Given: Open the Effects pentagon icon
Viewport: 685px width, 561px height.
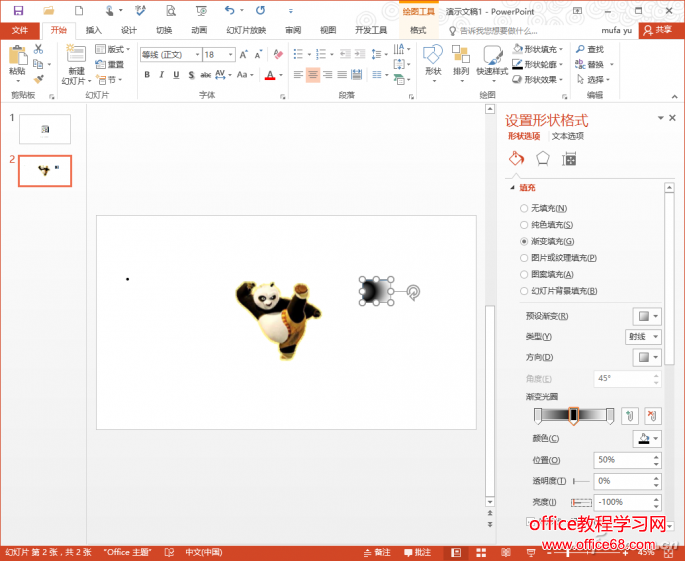Looking at the screenshot, I should point(543,158).
